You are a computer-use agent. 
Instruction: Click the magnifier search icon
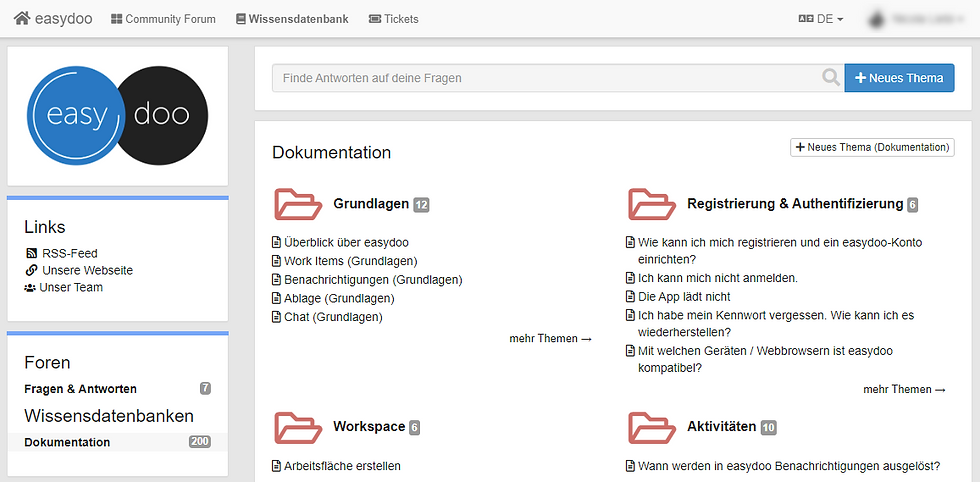[x=831, y=78]
